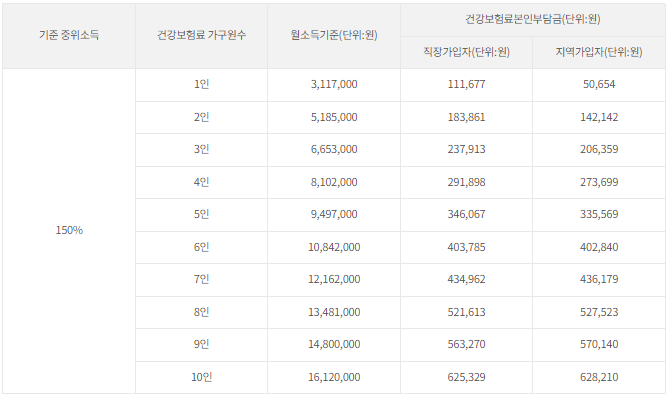Click the 563,270 workplace subscriber value
The image size is (669, 399).
(x=466, y=344)
